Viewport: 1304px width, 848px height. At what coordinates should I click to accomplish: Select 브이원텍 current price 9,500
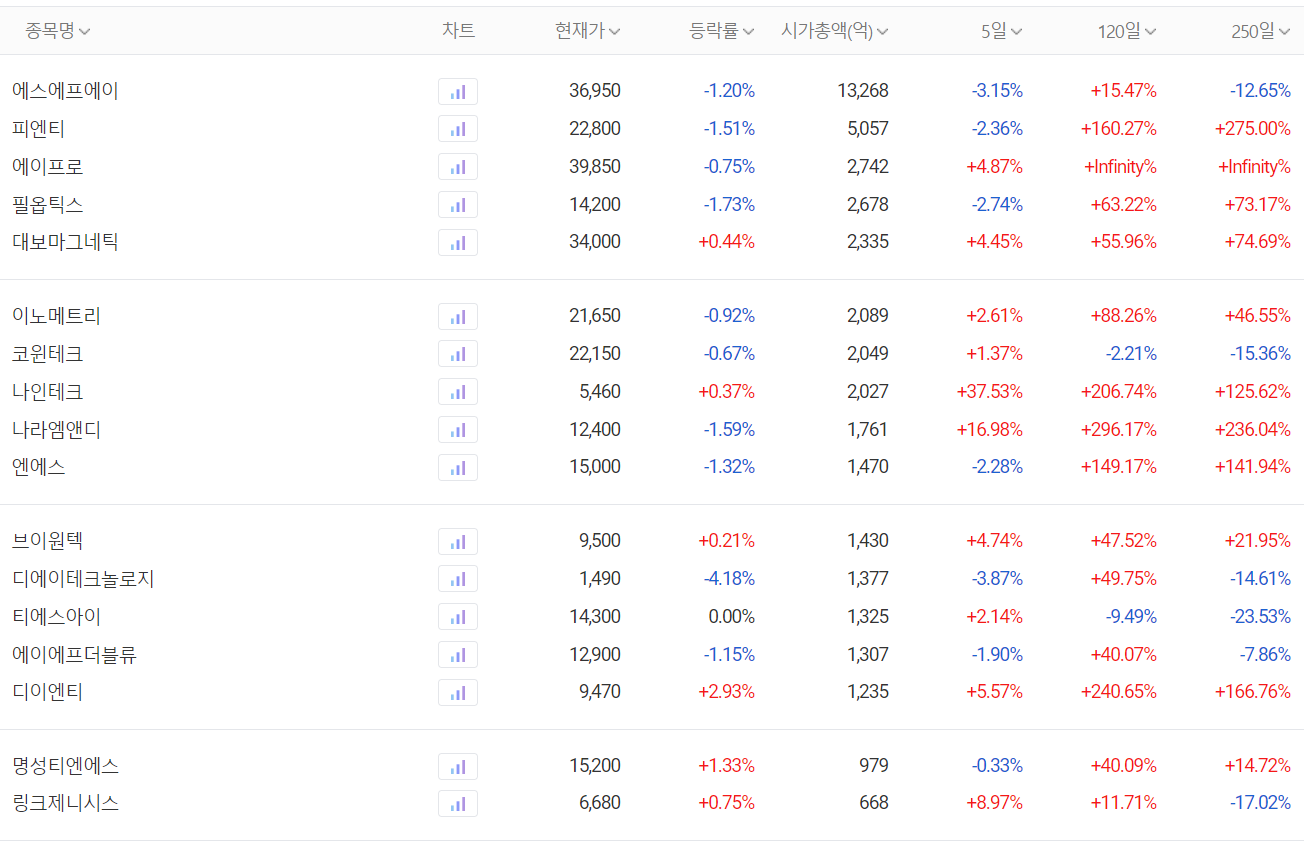tap(600, 541)
